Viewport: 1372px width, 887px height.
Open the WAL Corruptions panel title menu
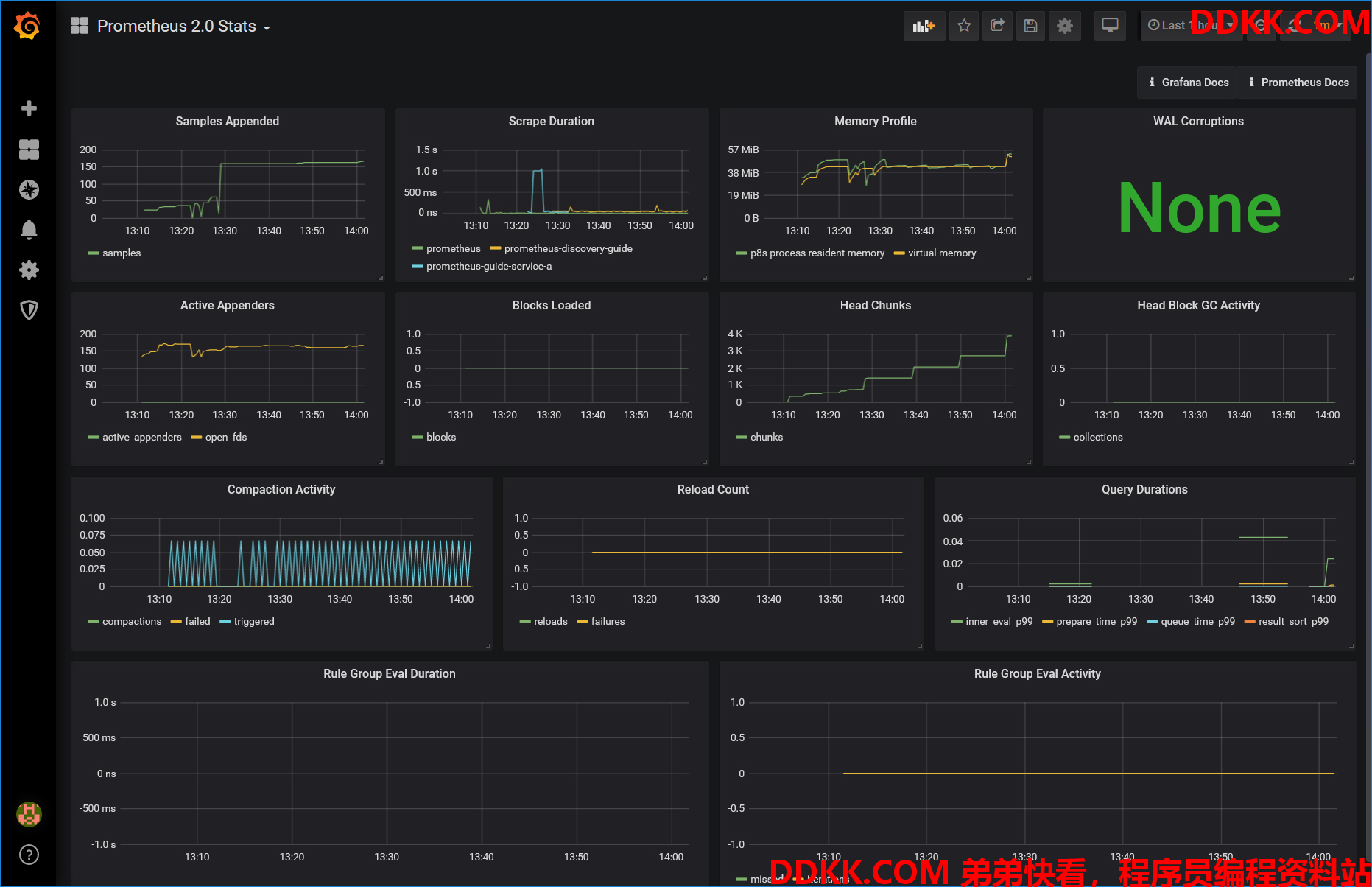point(1199,121)
